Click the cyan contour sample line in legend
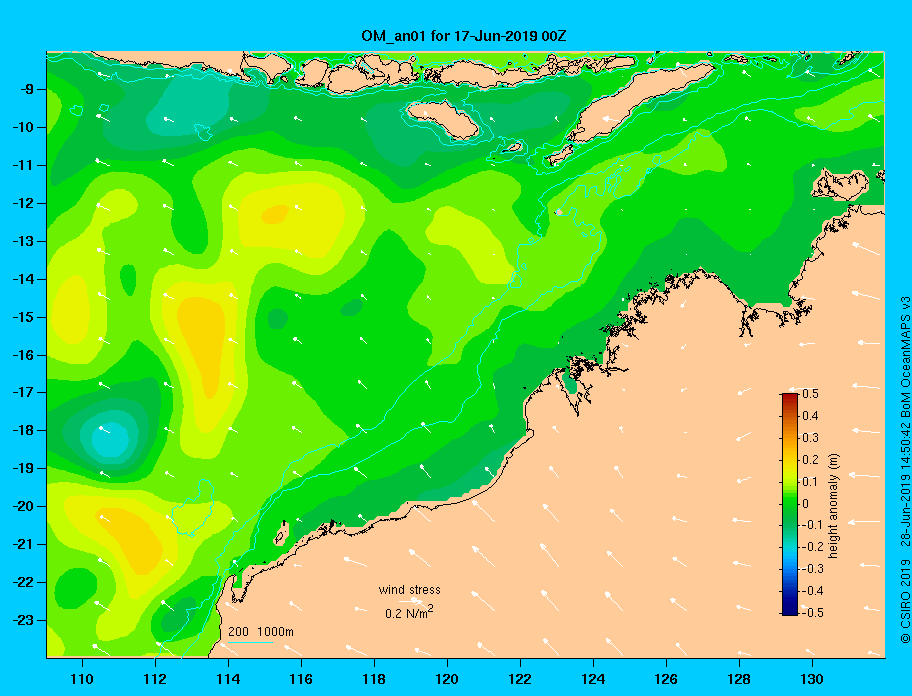This screenshot has width=912, height=696. (x=250, y=642)
